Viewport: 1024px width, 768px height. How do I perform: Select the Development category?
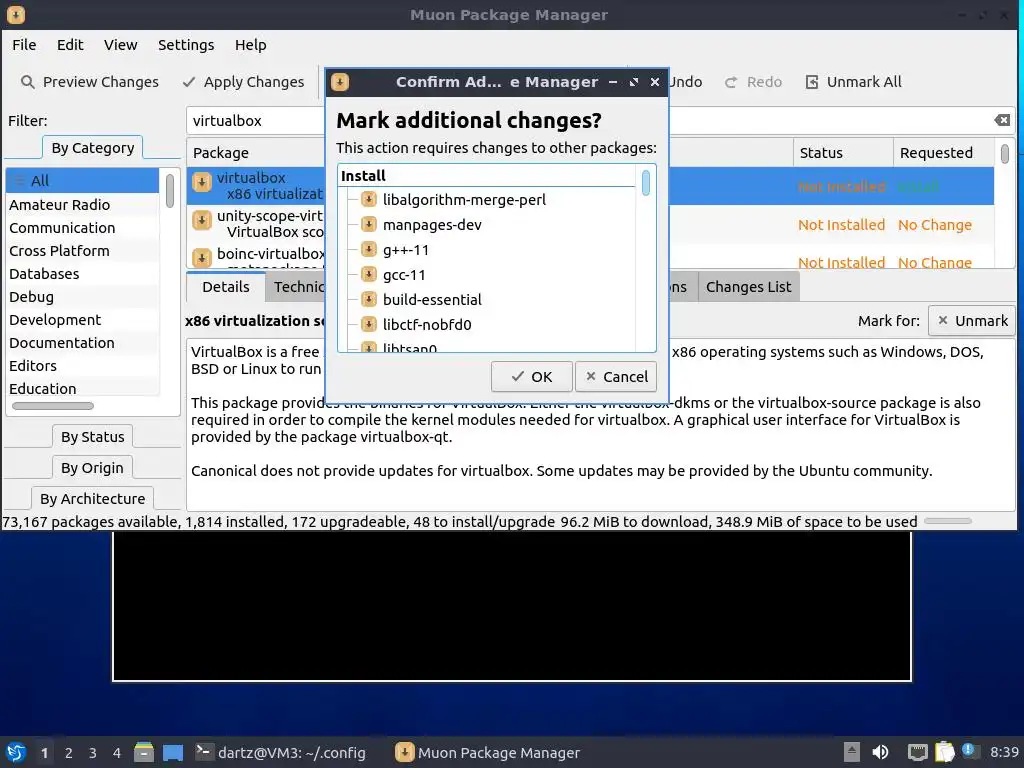coord(82,319)
